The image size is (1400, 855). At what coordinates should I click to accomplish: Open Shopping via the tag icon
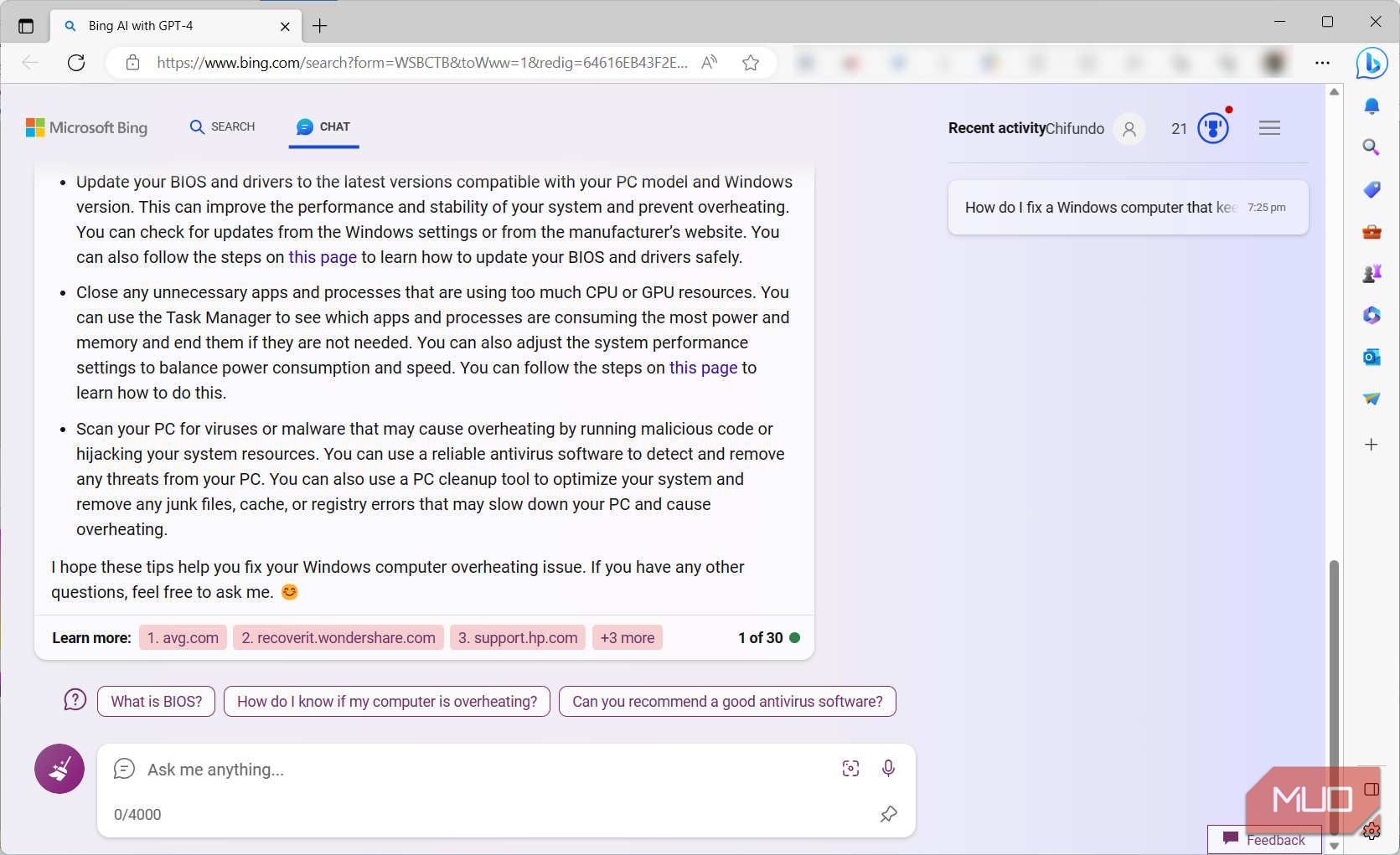pyautogui.click(x=1372, y=189)
